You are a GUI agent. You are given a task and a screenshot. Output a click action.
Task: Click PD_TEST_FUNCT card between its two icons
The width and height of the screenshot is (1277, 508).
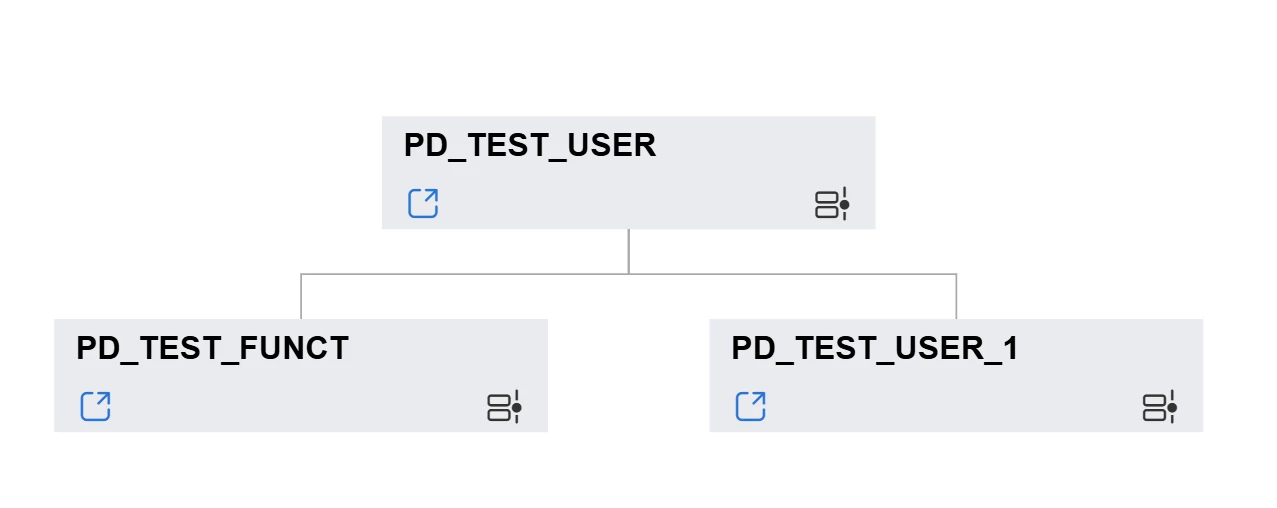[300, 407]
